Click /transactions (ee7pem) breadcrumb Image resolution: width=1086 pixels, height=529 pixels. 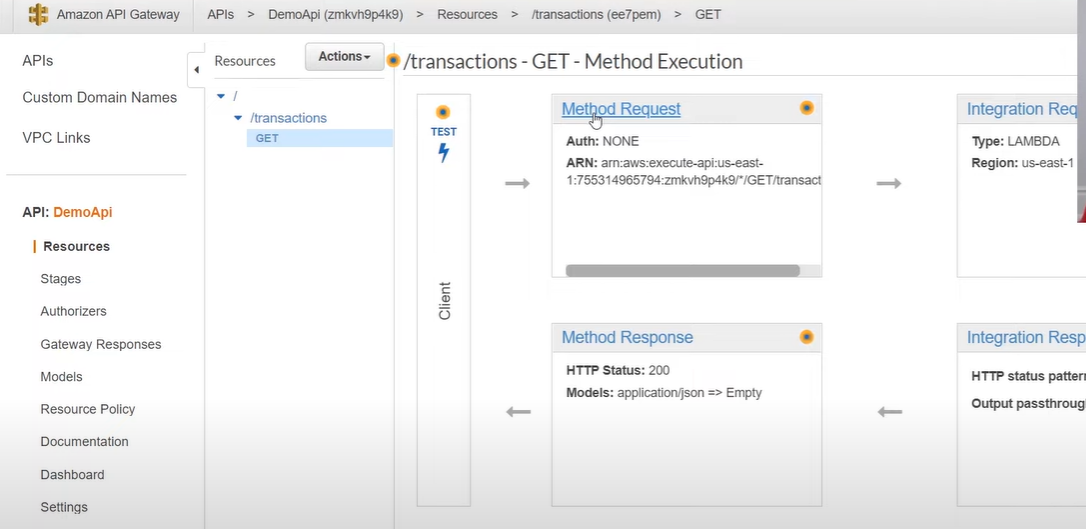597,15
